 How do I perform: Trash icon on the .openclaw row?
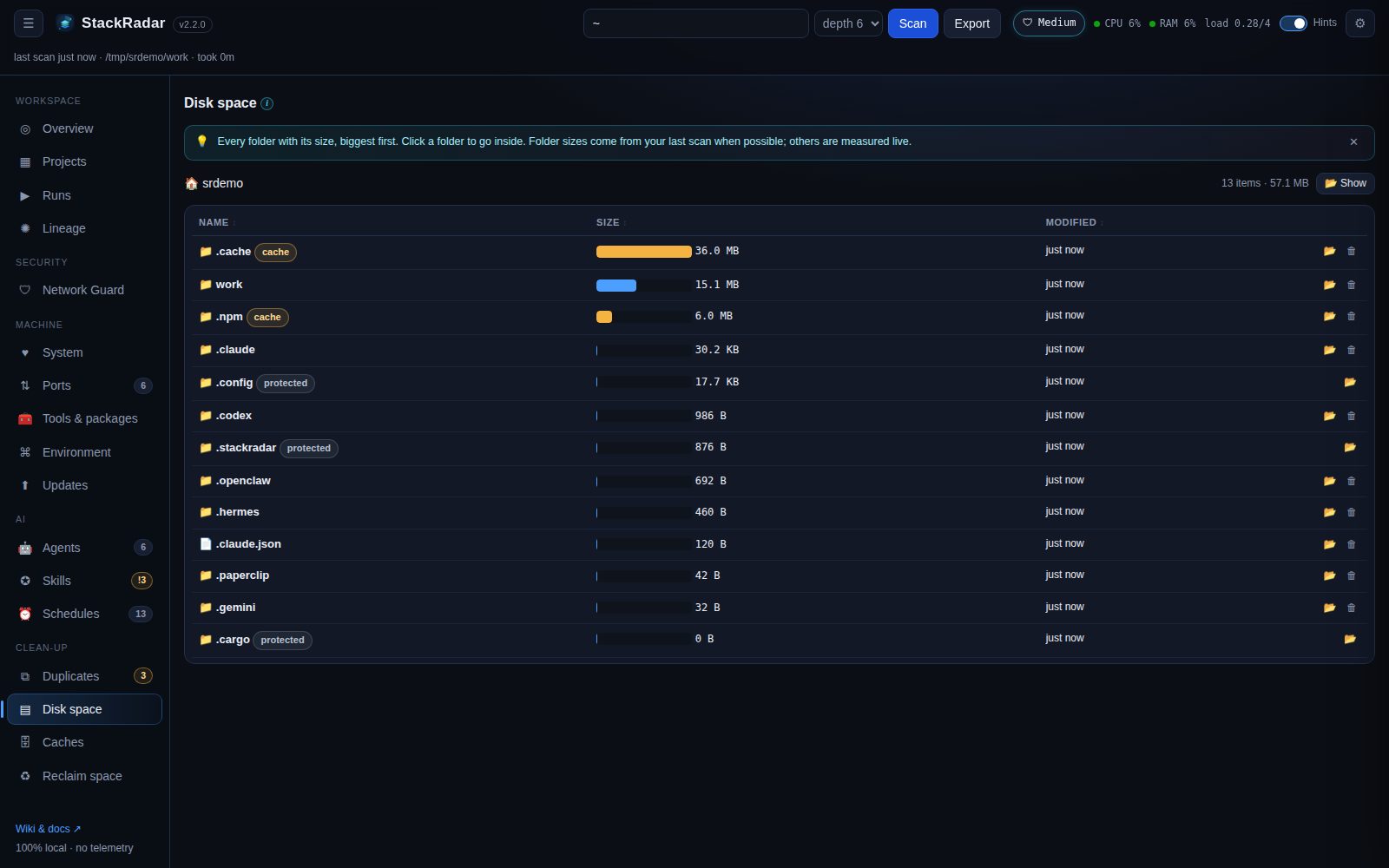coord(1351,481)
